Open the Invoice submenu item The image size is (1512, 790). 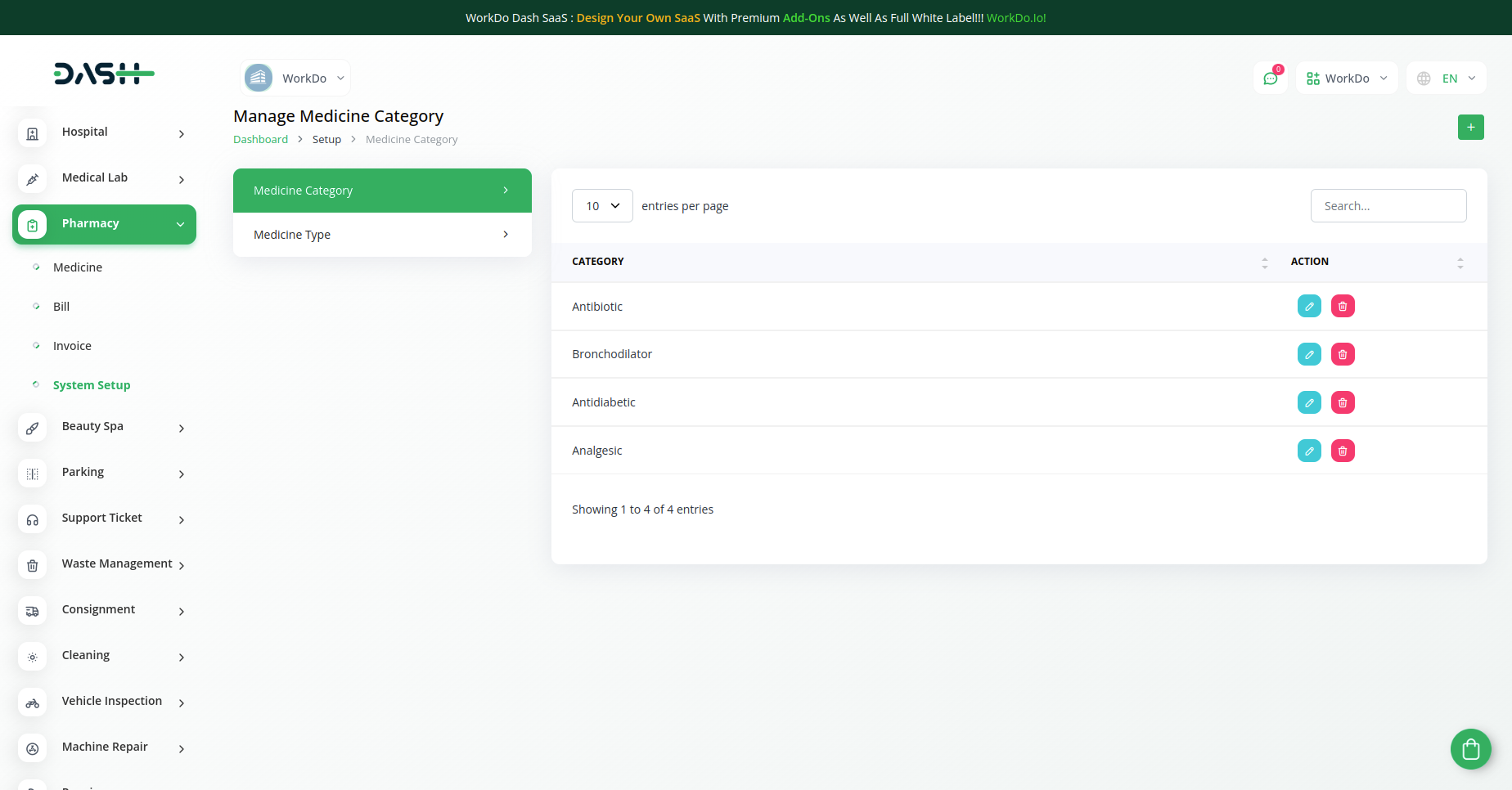click(72, 346)
